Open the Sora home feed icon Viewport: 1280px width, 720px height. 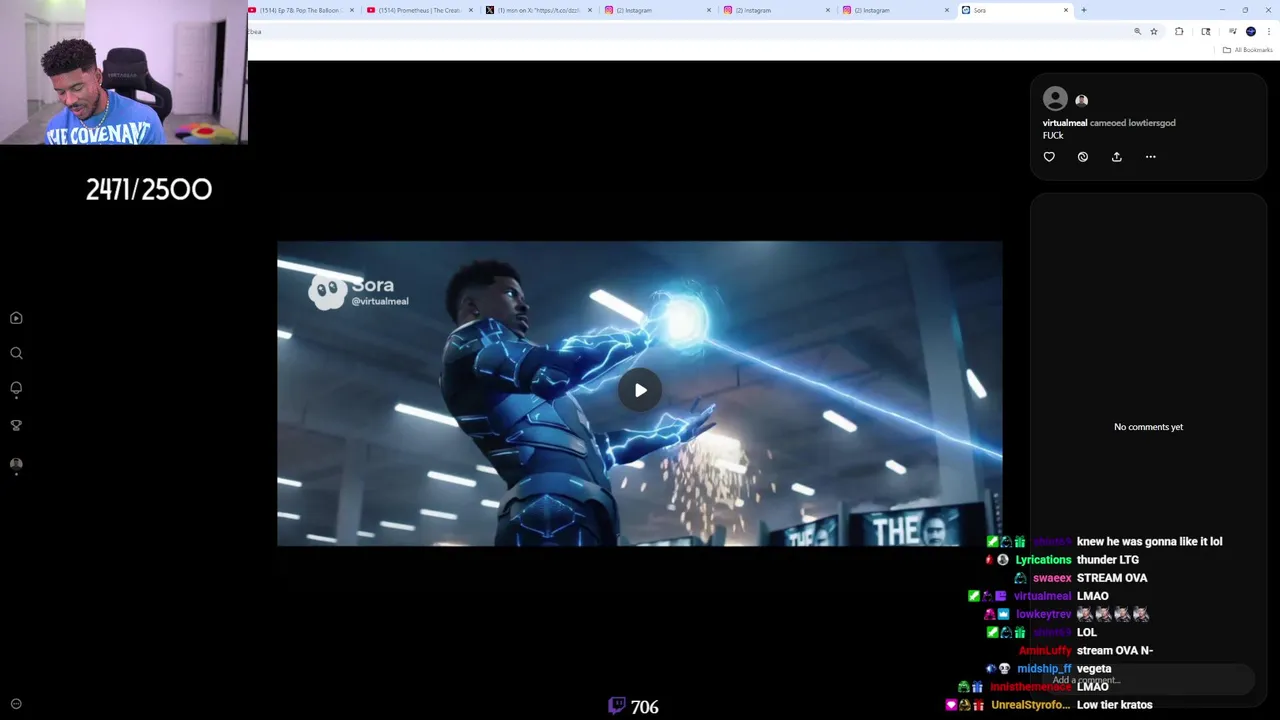(16, 318)
